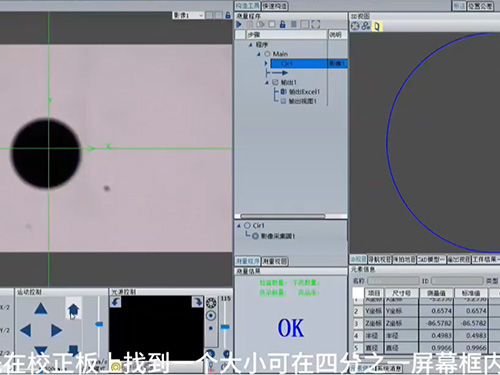This screenshot has width=500, height=375.
Task: Move stage right with the right arrow
Action: (56, 330)
